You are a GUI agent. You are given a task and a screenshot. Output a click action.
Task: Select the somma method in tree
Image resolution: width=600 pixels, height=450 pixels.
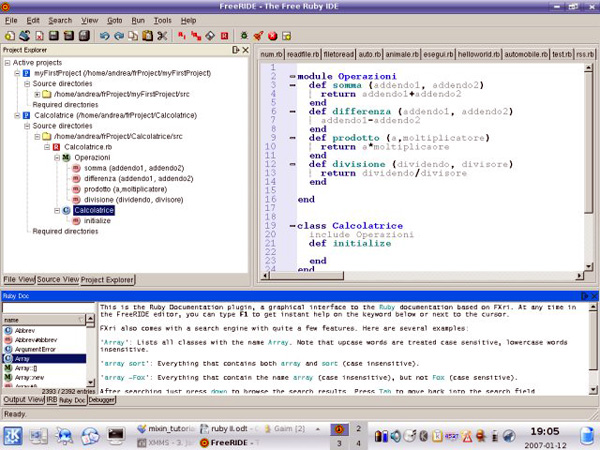pos(134,168)
